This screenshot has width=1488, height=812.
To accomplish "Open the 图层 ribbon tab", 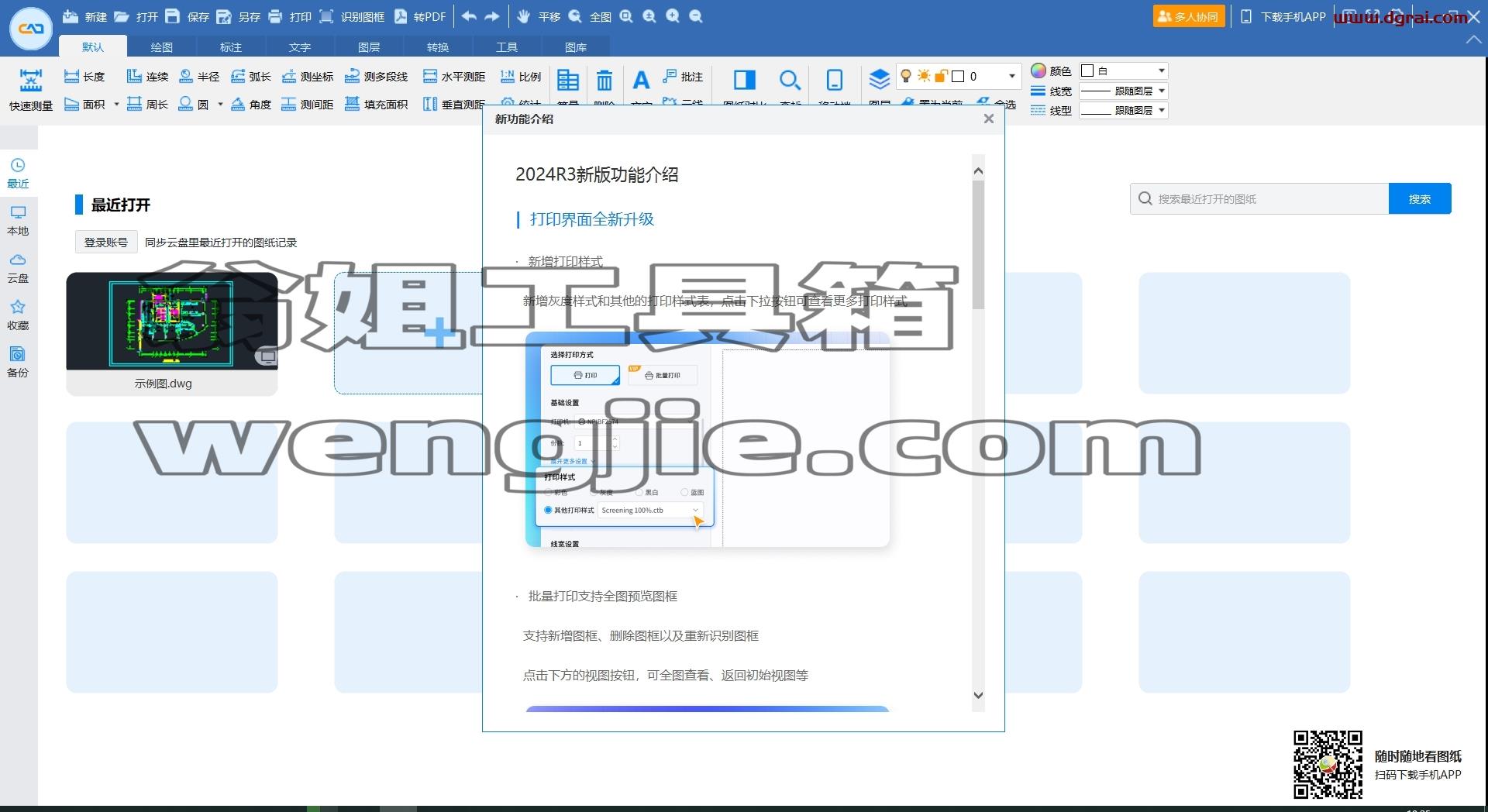I will (x=369, y=47).
